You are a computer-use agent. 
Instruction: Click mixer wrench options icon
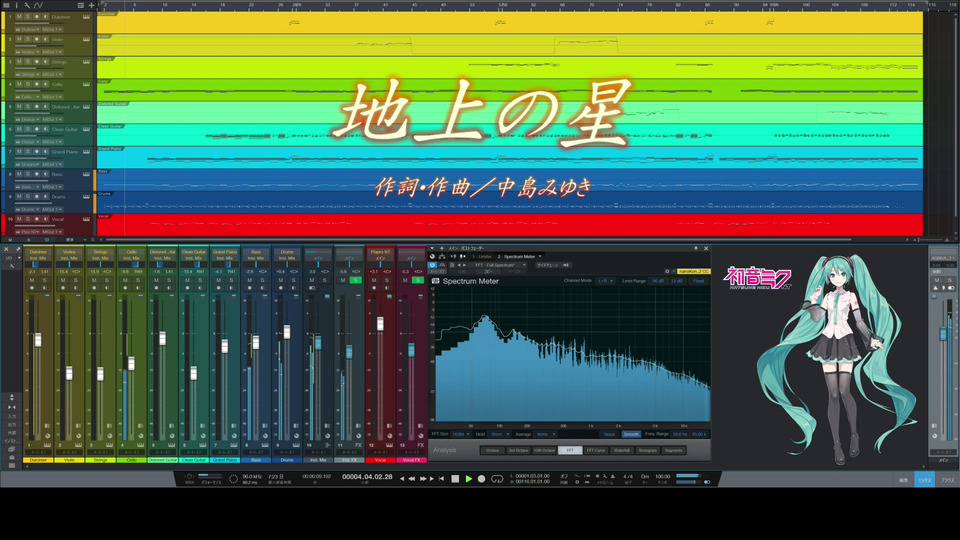coord(12,266)
